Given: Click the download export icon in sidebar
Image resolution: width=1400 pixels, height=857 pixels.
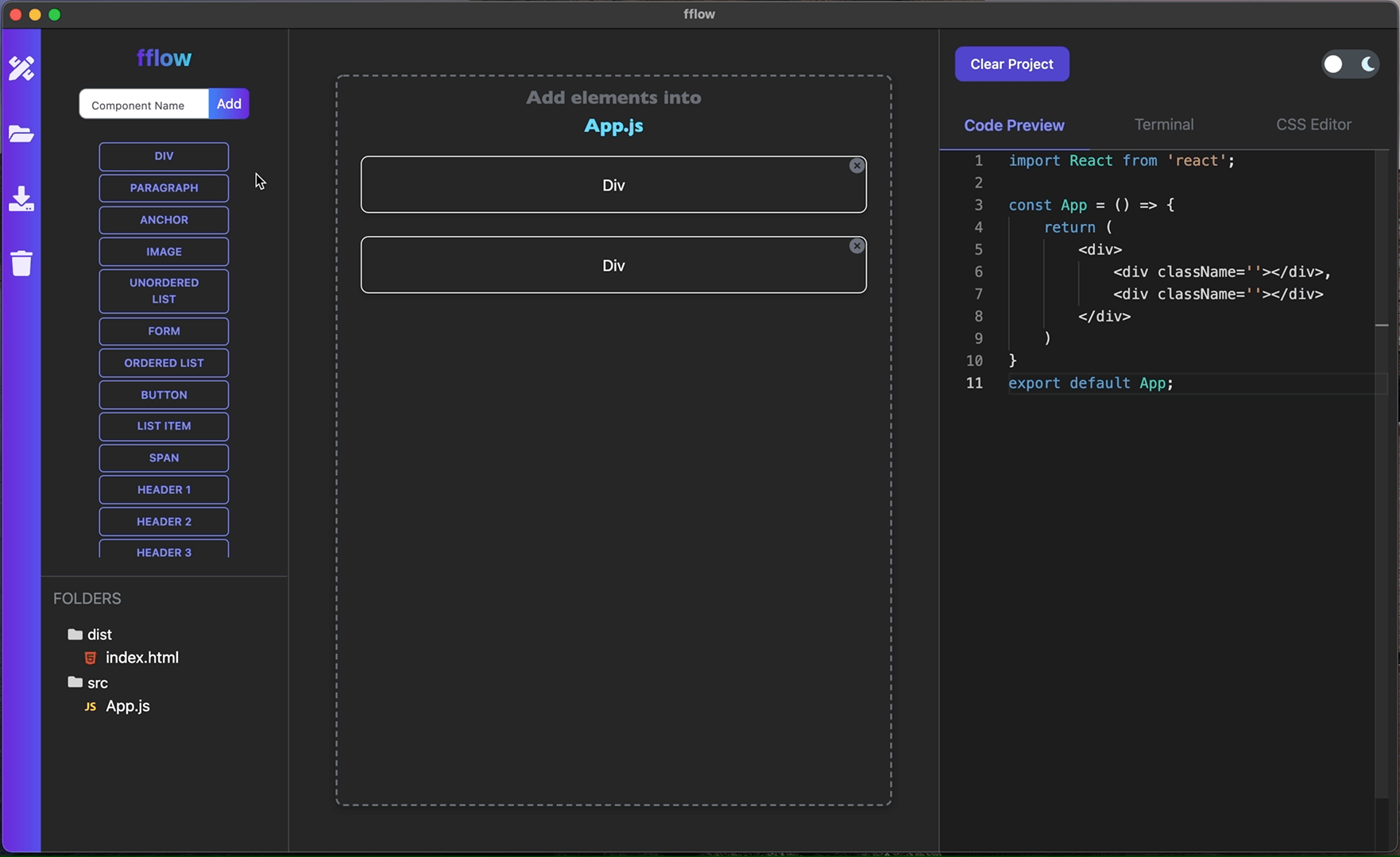Looking at the screenshot, I should click(21, 199).
